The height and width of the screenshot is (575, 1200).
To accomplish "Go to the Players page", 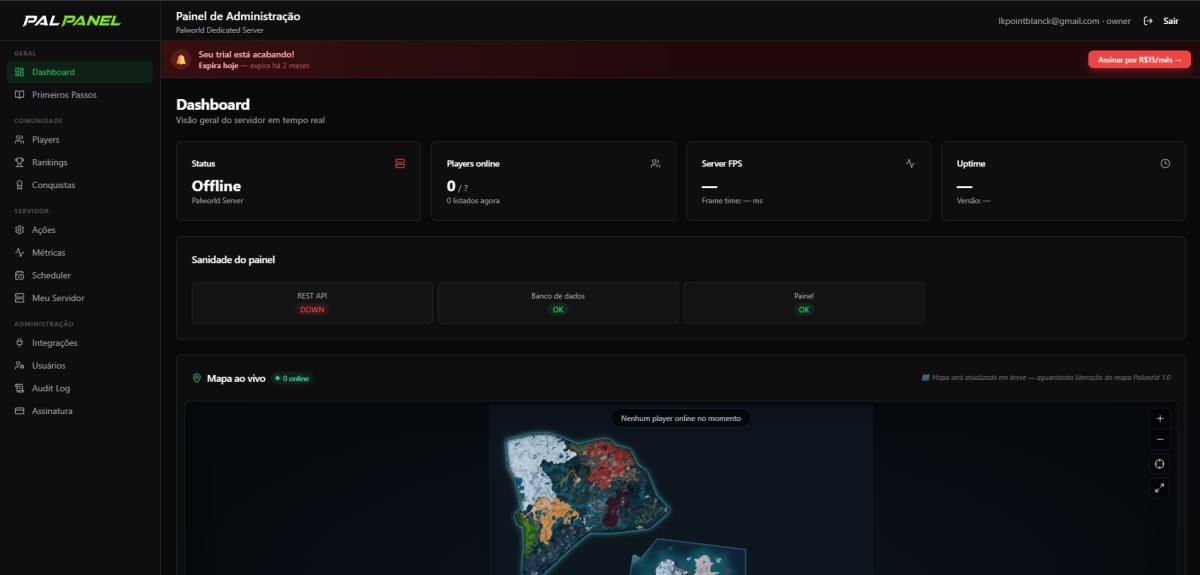I will pyautogui.click(x=80, y=140).
